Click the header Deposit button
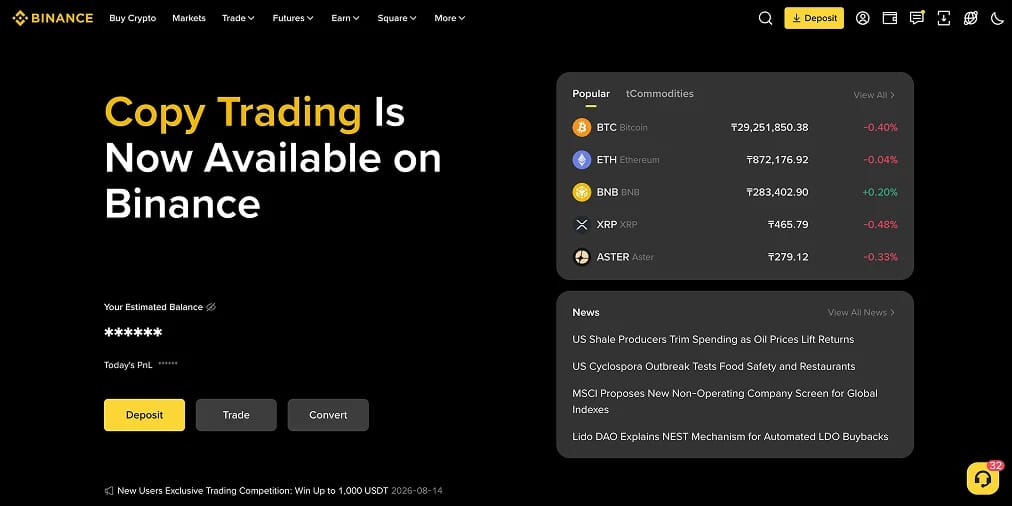The image size is (1012, 506). (x=814, y=18)
